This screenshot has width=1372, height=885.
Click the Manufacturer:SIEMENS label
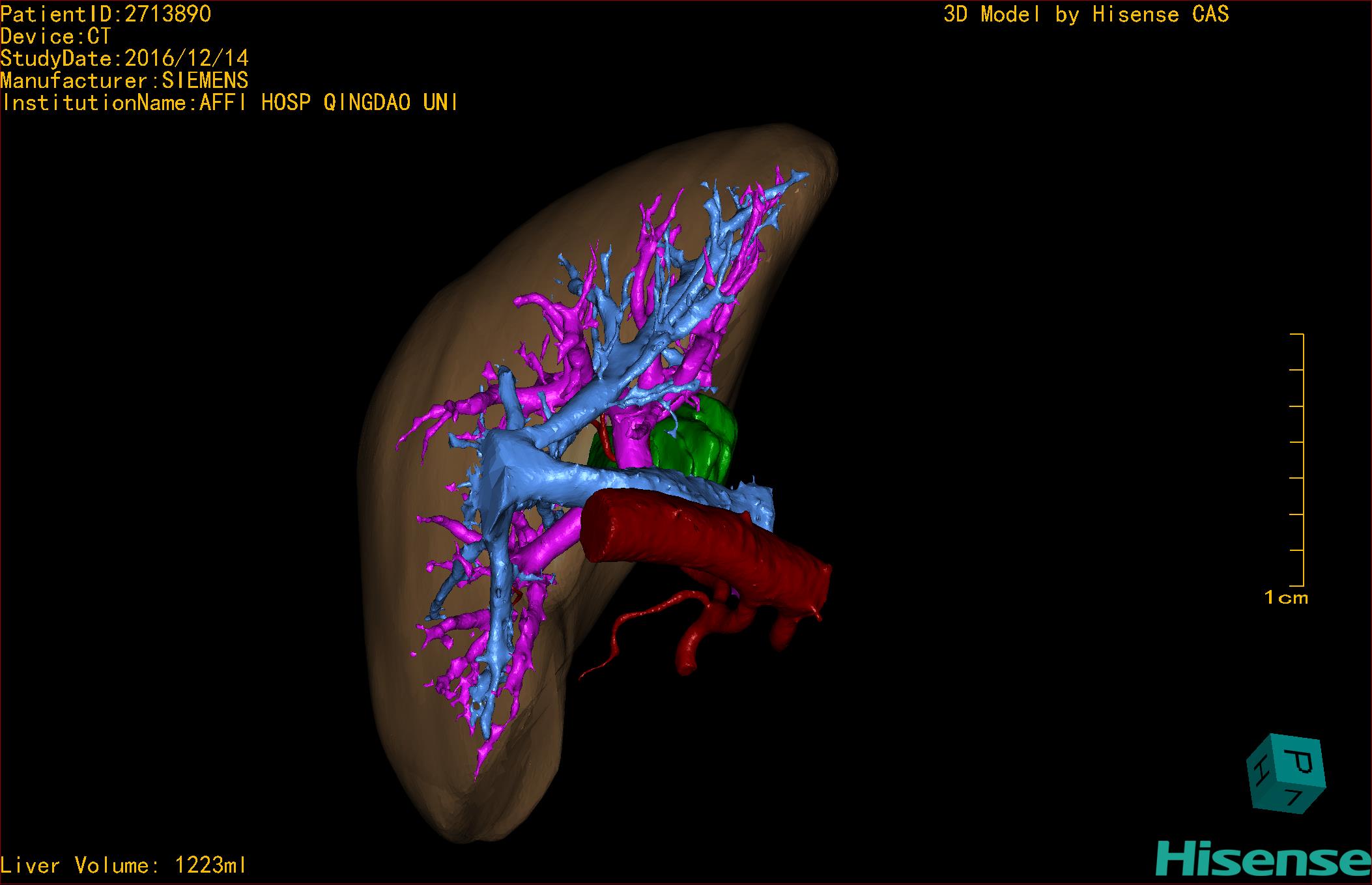(x=124, y=81)
